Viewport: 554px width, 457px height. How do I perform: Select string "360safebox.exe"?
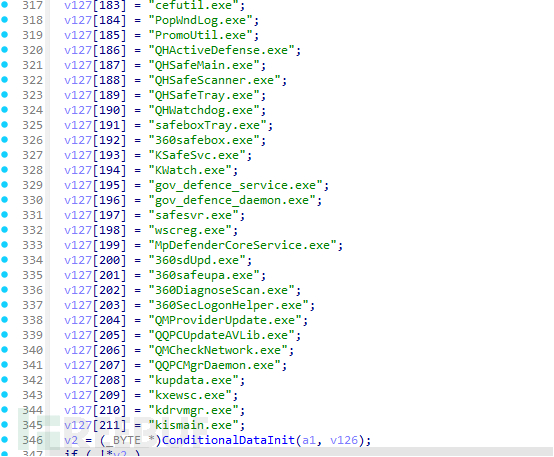tap(204, 140)
